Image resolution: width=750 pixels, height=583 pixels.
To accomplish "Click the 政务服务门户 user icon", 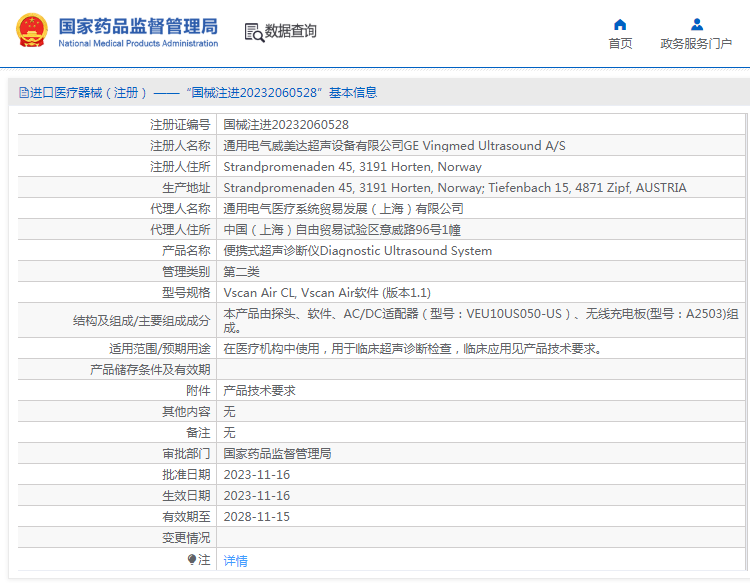I will pos(696,24).
